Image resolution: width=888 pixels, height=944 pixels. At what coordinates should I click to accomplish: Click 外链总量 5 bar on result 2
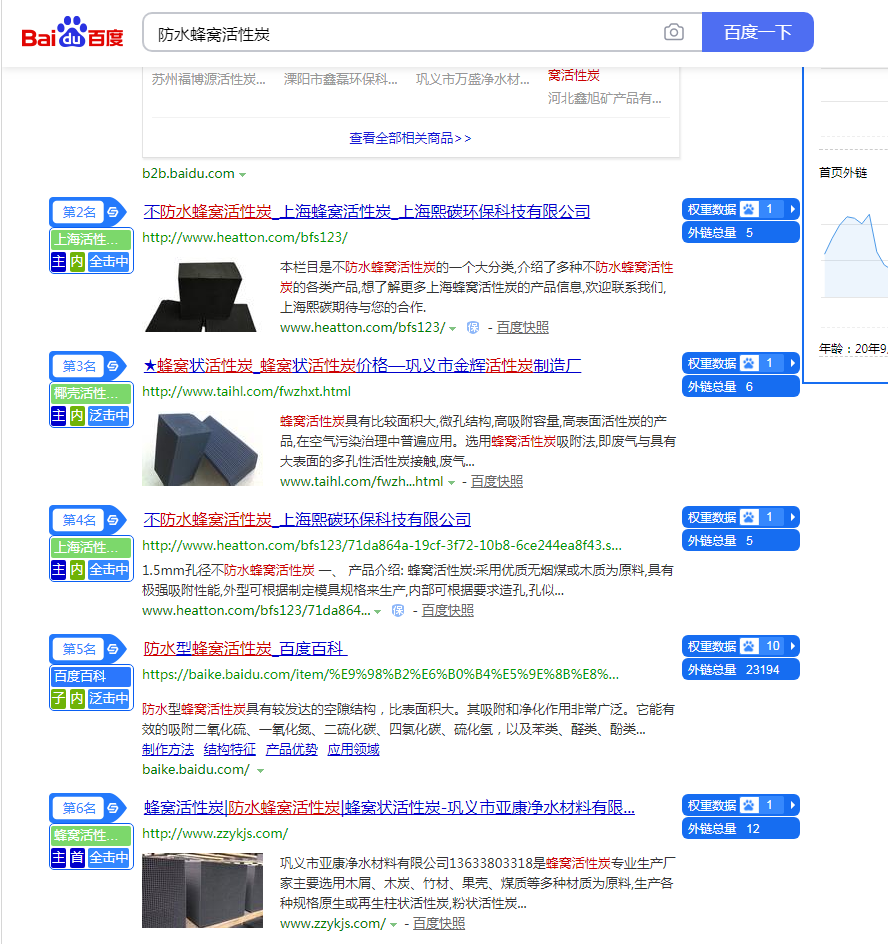(741, 233)
